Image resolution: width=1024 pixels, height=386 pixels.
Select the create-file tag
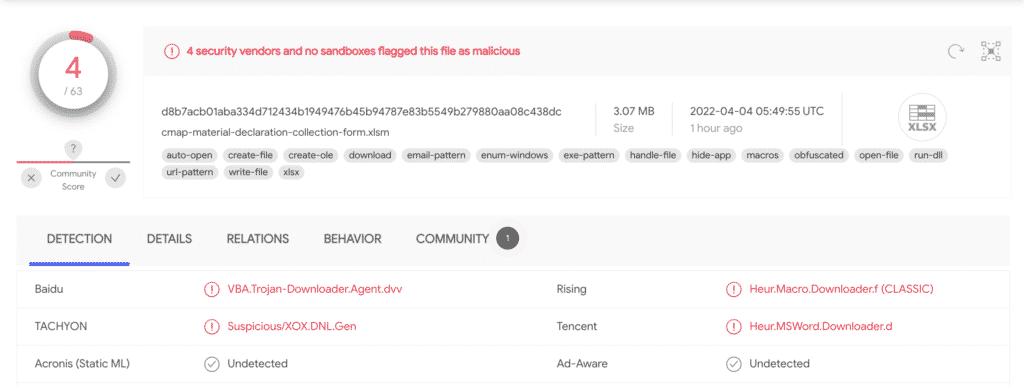251,155
